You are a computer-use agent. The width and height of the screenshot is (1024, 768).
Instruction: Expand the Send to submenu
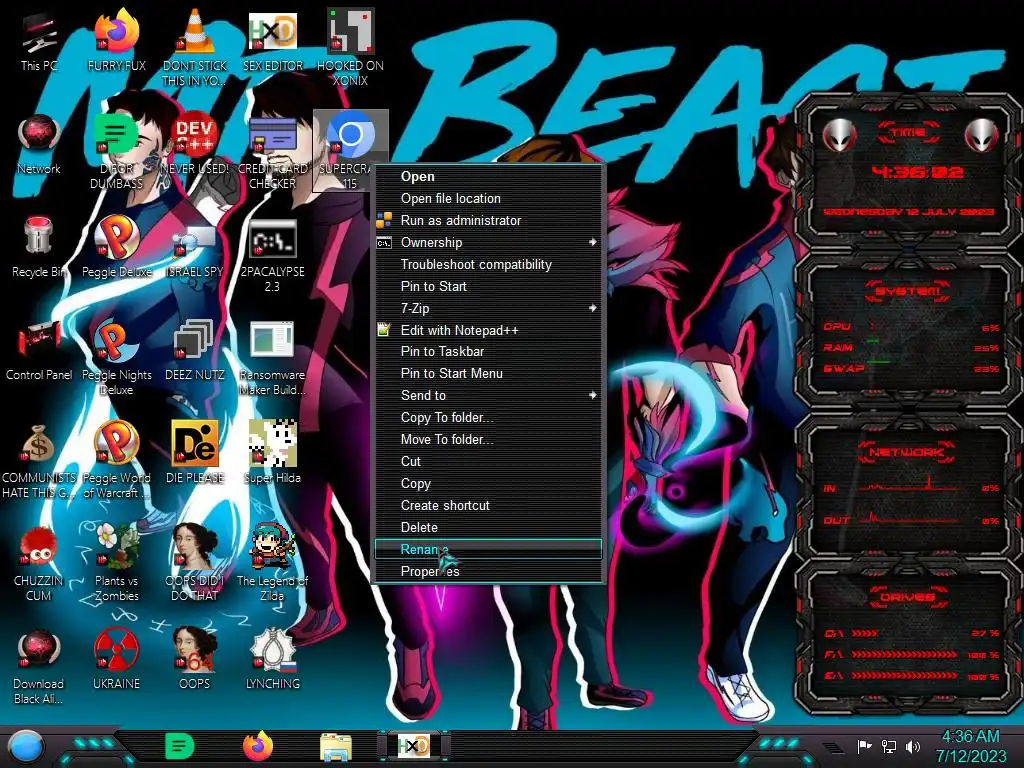[x=488, y=395]
